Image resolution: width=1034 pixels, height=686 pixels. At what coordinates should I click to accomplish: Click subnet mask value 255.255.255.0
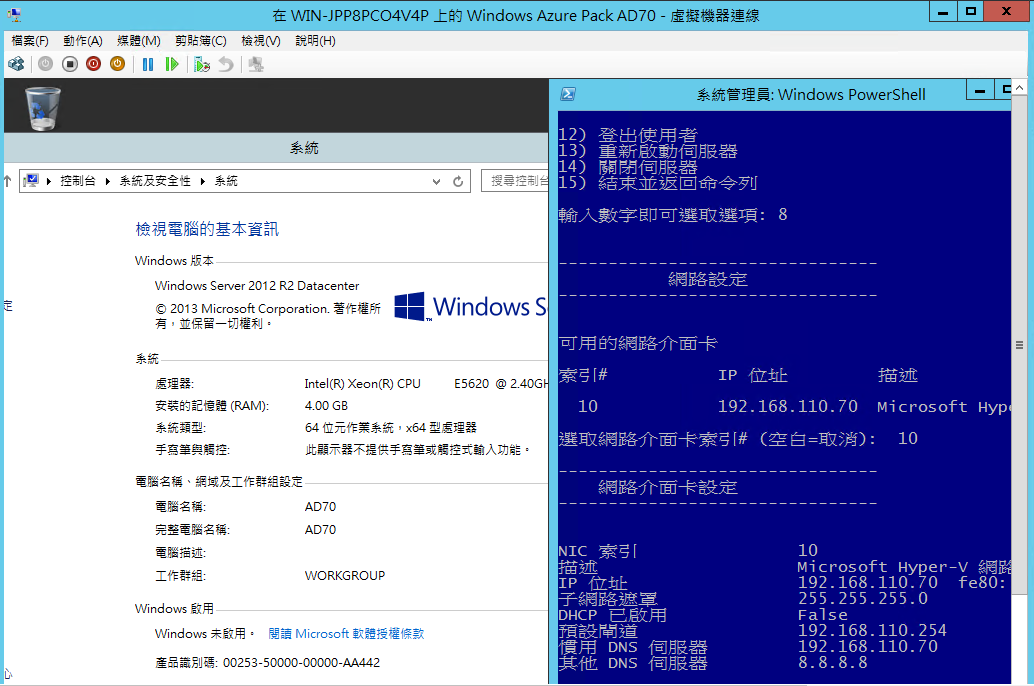[863, 599]
